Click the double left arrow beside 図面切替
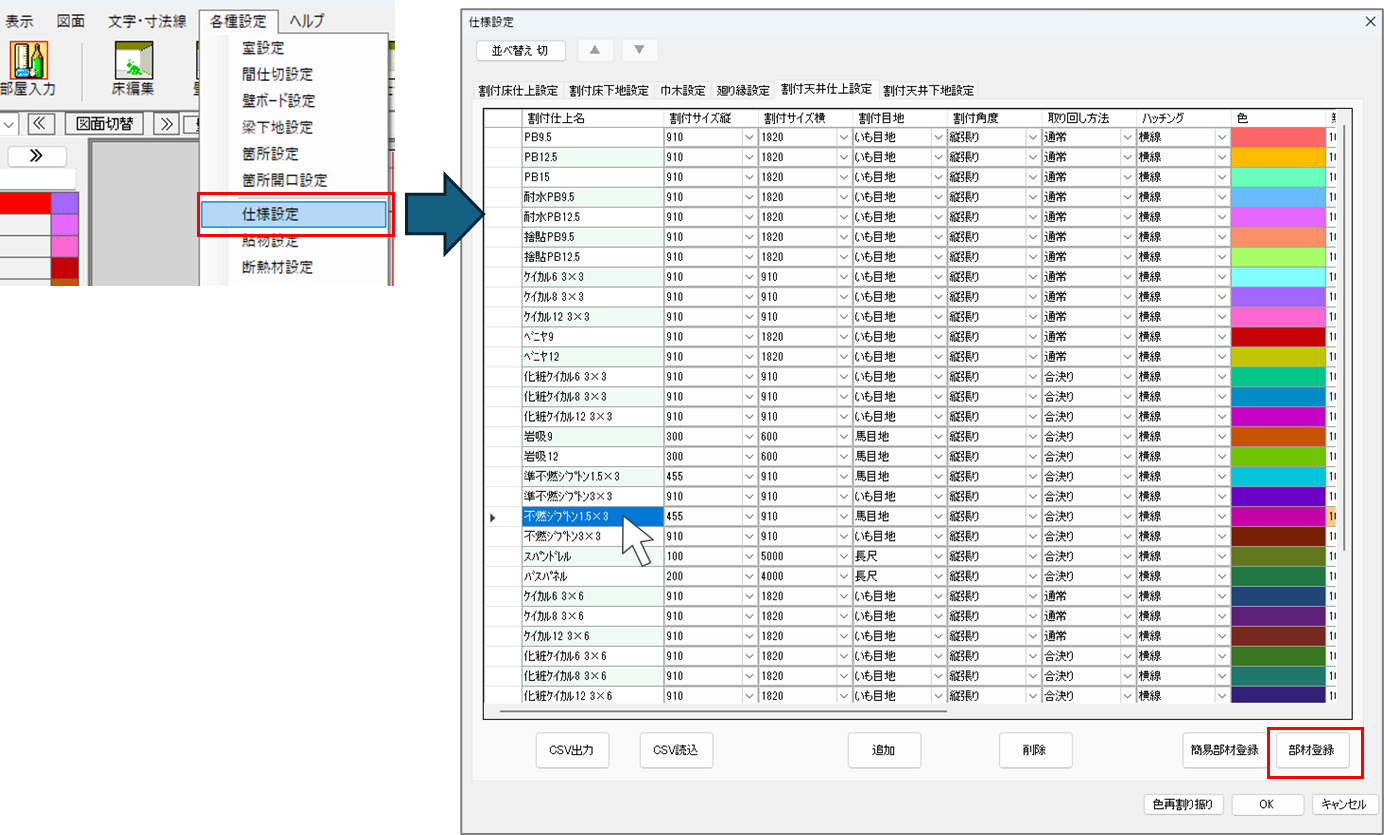 [40, 124]
